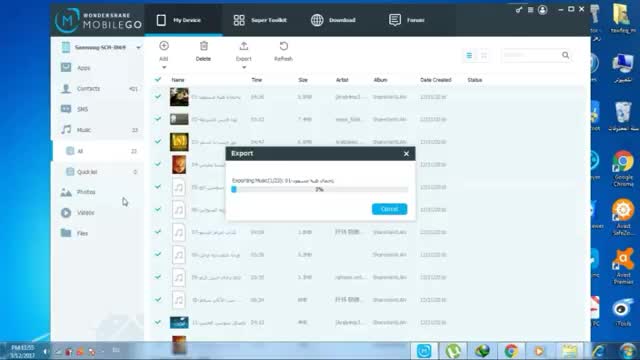
Task: Switch to Super Toolkit tab
Action: (x=260, y=20)
